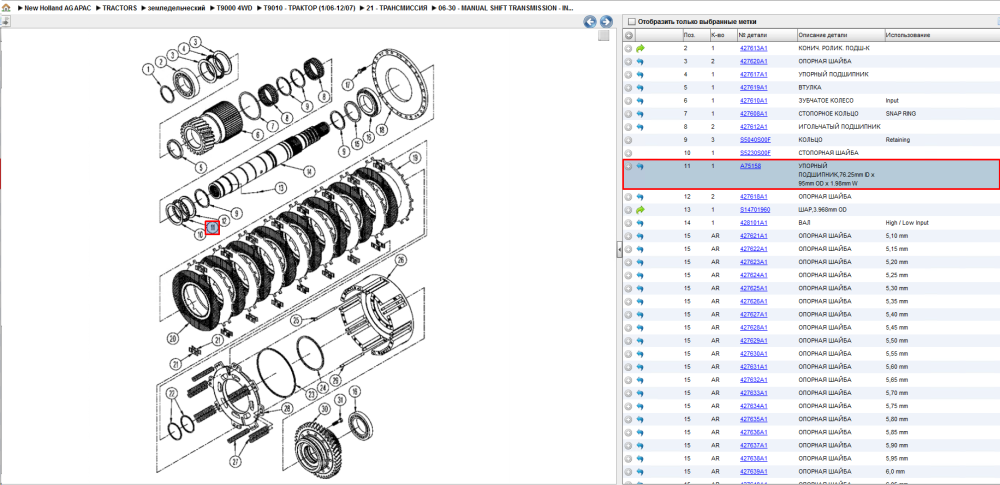Select callout 1 in the diagram
This screenshot has height=485, width=1000.
(148, 68)
